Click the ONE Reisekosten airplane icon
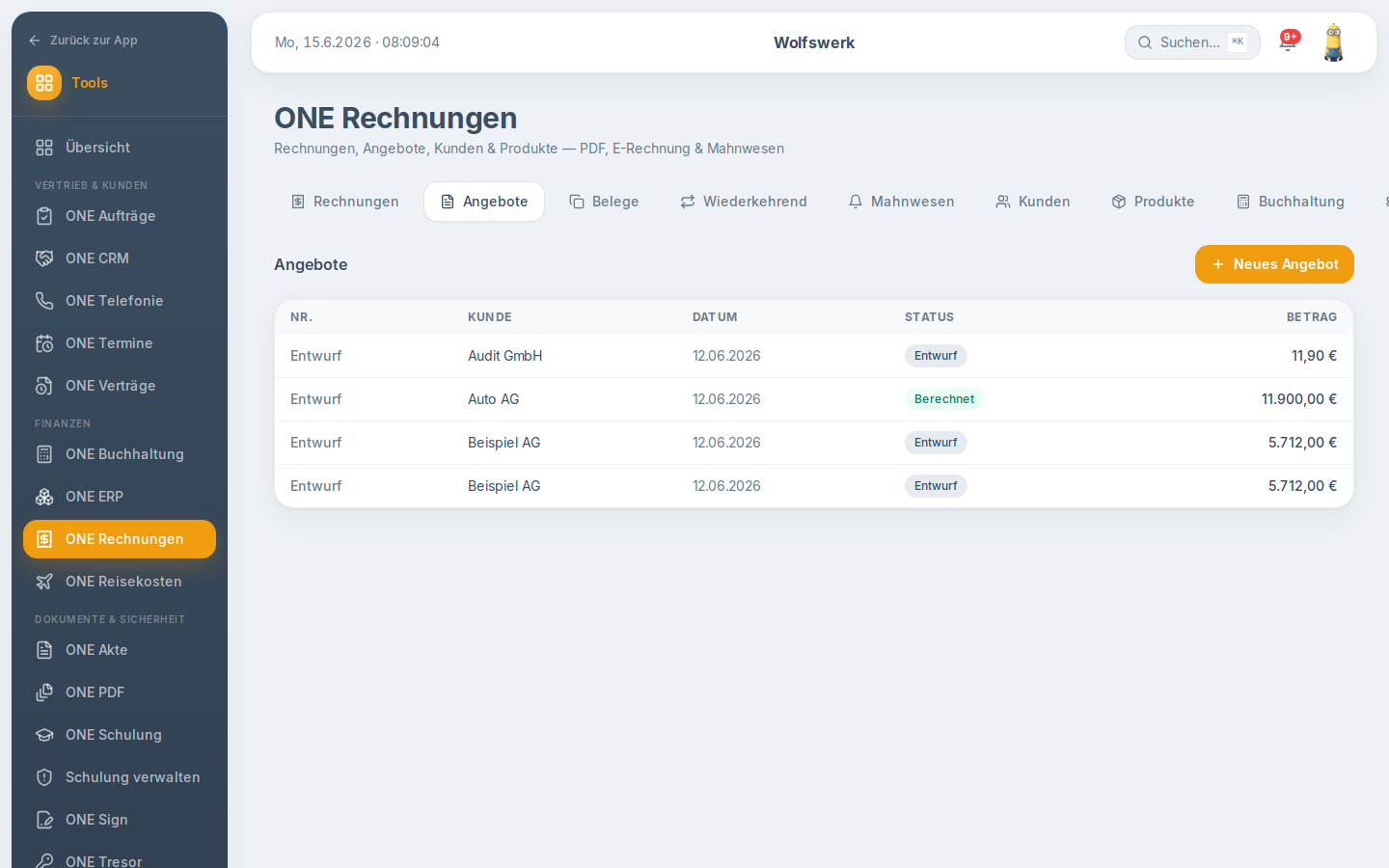 pyautogui.click(x=44, y=582)
